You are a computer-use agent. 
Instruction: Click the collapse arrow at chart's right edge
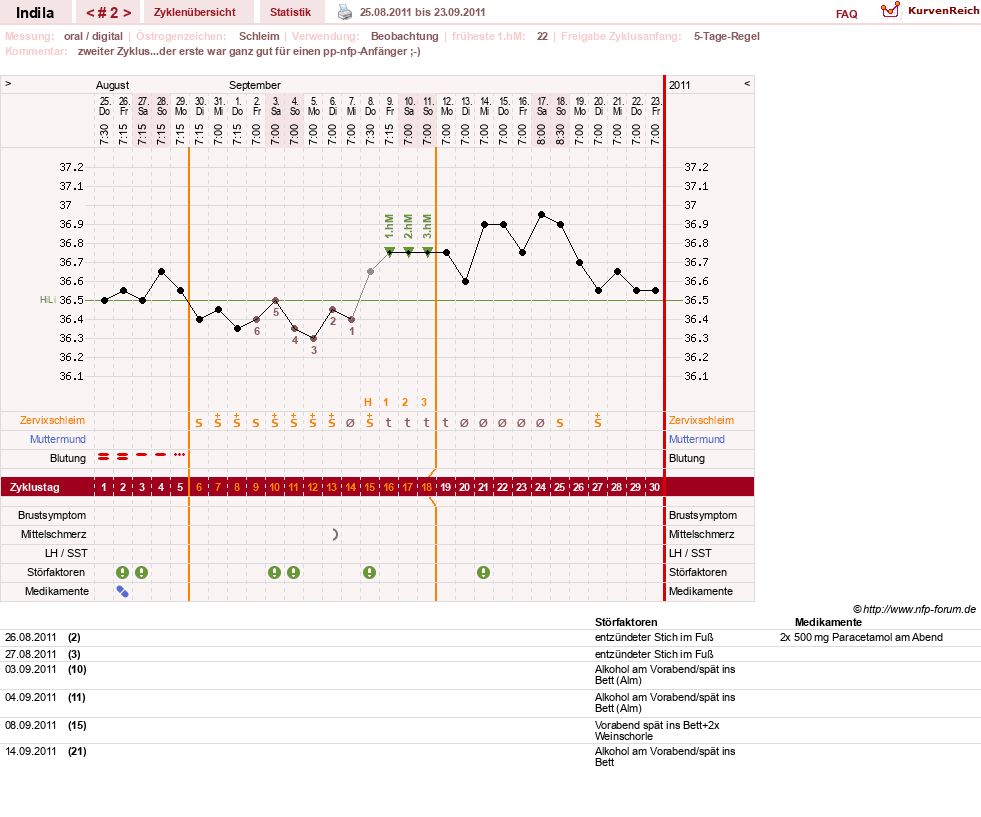[x=747, y=83]
